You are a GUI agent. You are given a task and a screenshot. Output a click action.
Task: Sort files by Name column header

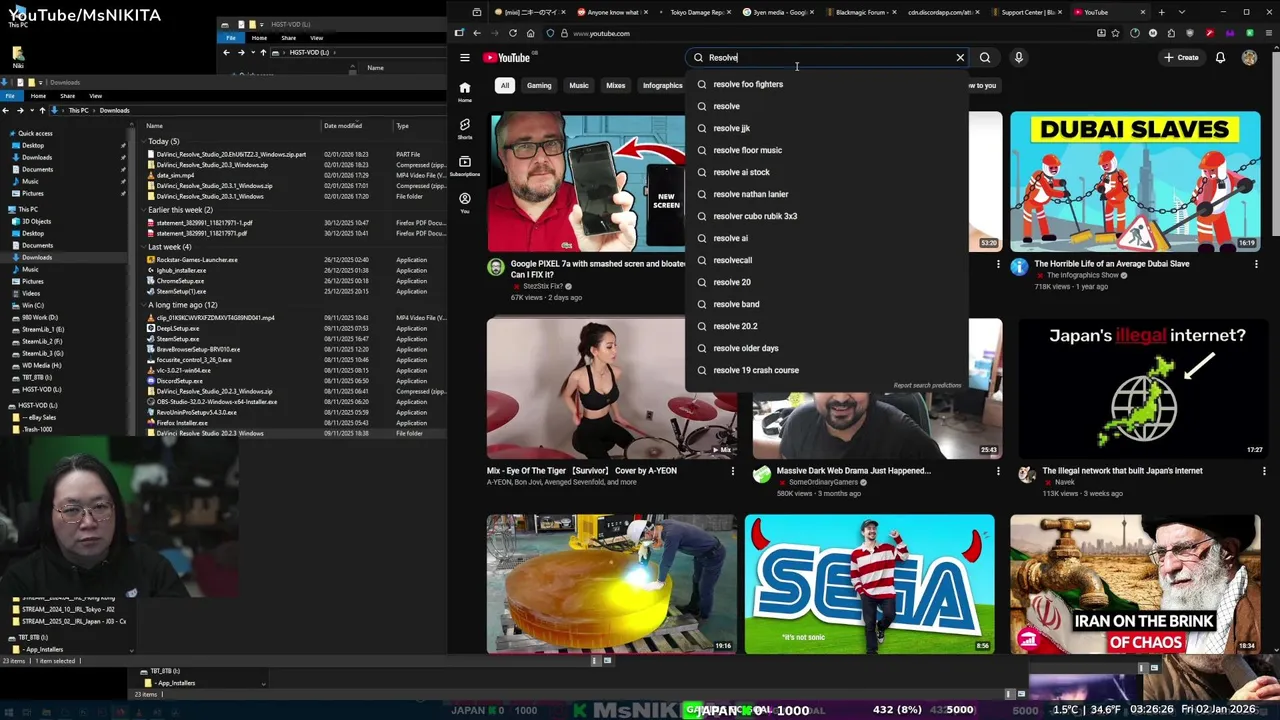pyautogui.click(x=232, y=126)
